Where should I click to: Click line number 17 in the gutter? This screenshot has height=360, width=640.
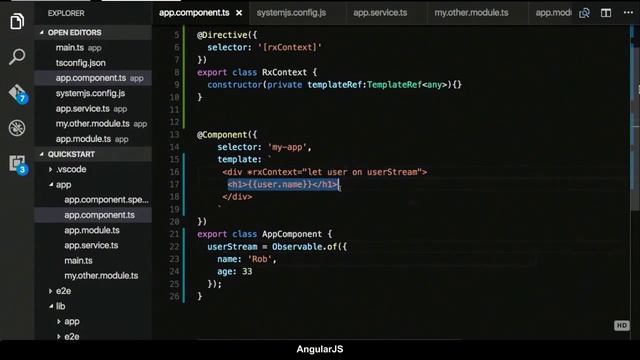tap(174, 184)
